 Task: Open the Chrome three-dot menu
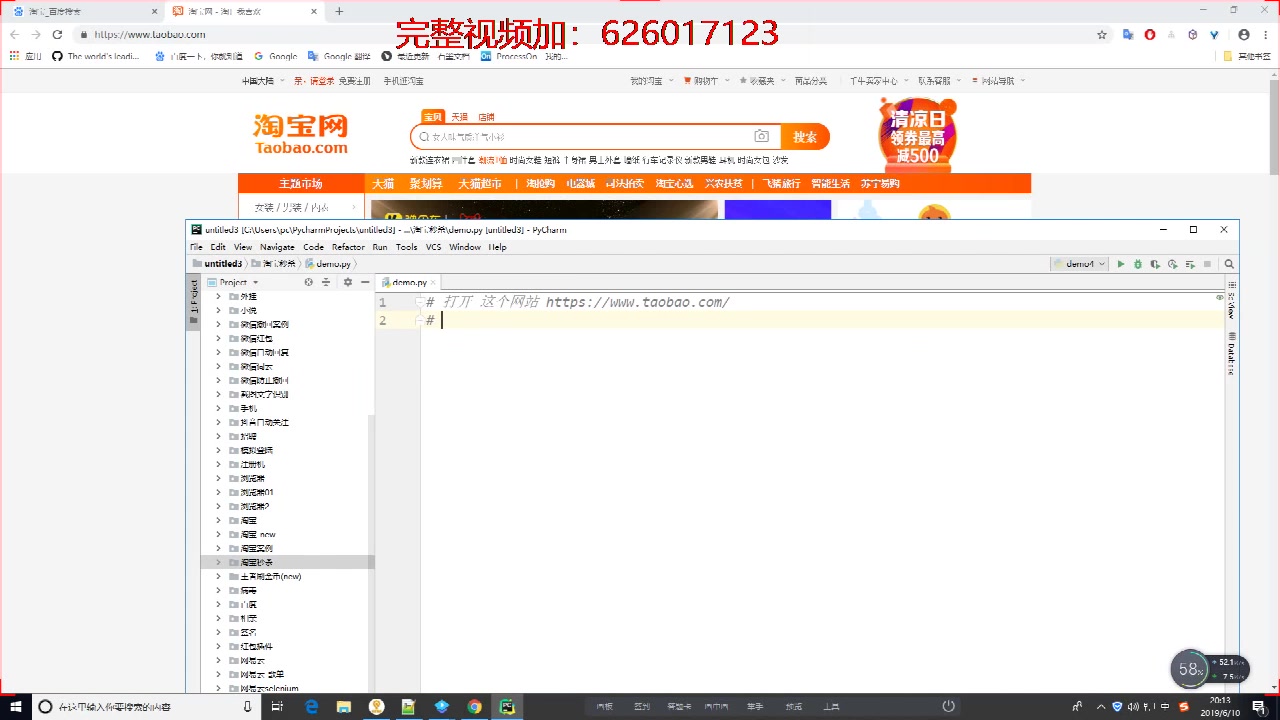[x=1265, y=34]
